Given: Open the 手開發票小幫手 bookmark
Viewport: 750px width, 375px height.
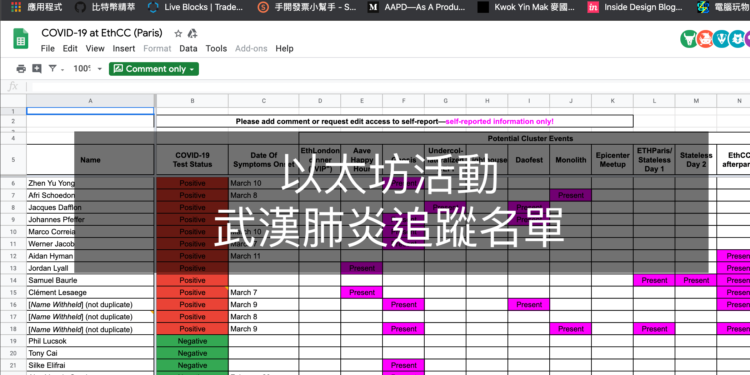Looking at the screenshot, I should pos(307,7).
